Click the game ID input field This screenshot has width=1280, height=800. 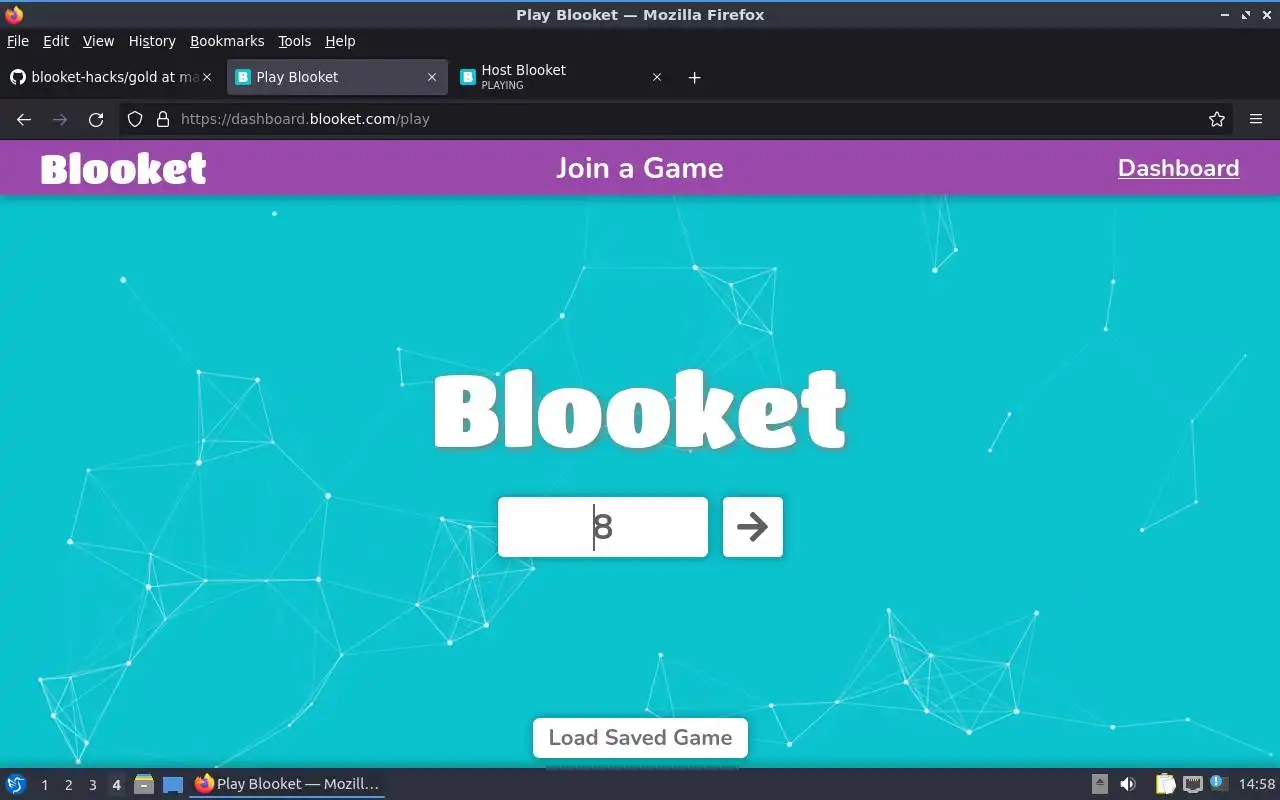click(602, 527)
